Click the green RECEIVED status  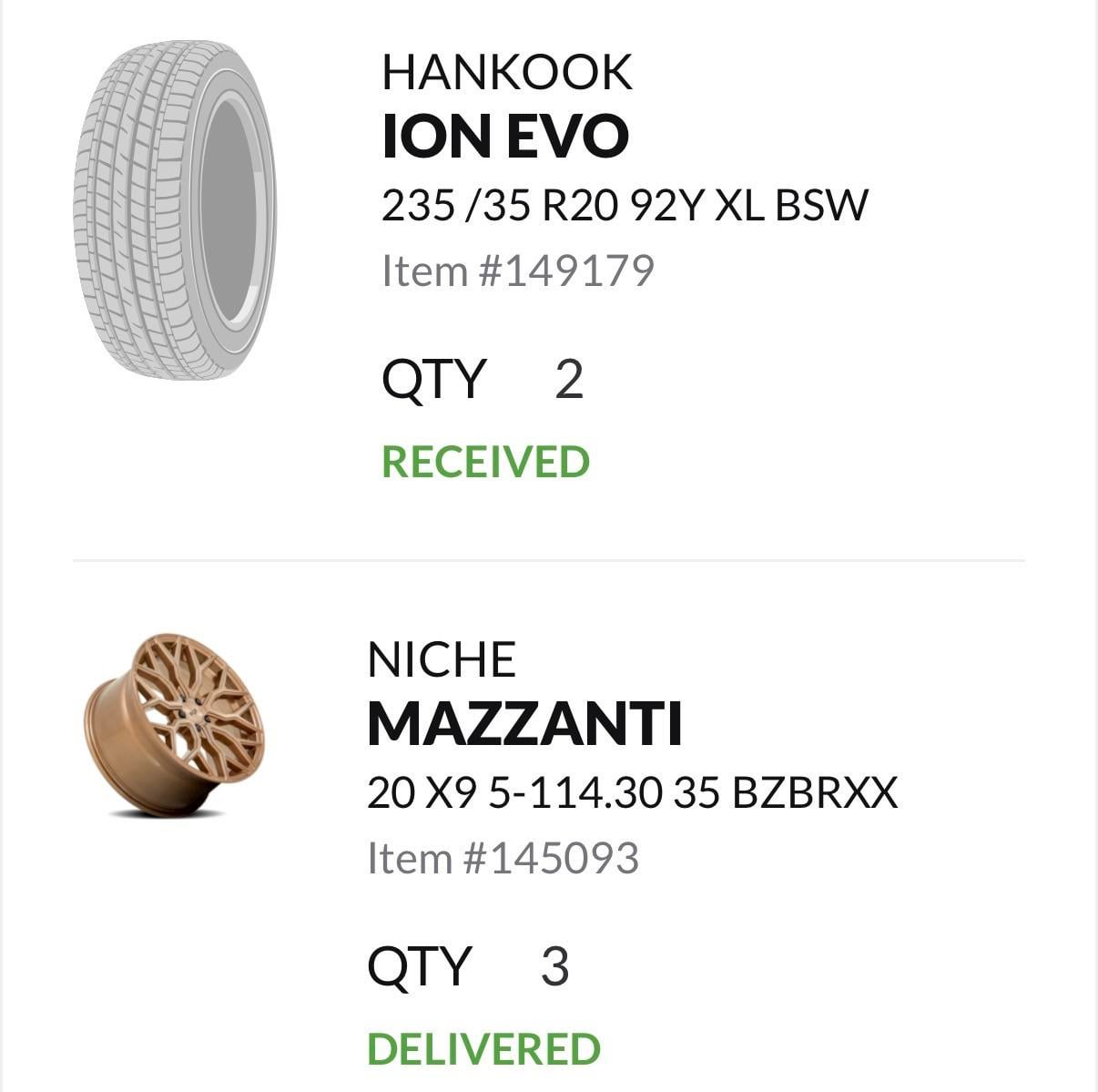(485, 462)
